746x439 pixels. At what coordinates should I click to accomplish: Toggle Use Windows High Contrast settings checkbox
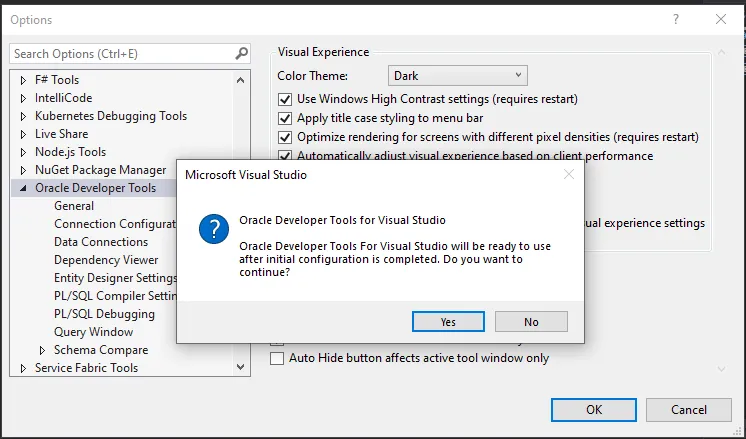(x=285, y=99)
